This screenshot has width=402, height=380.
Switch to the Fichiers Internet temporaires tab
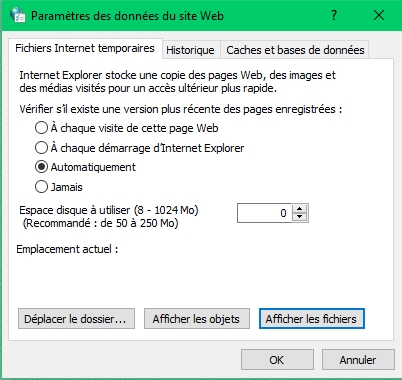click(85, 49)
